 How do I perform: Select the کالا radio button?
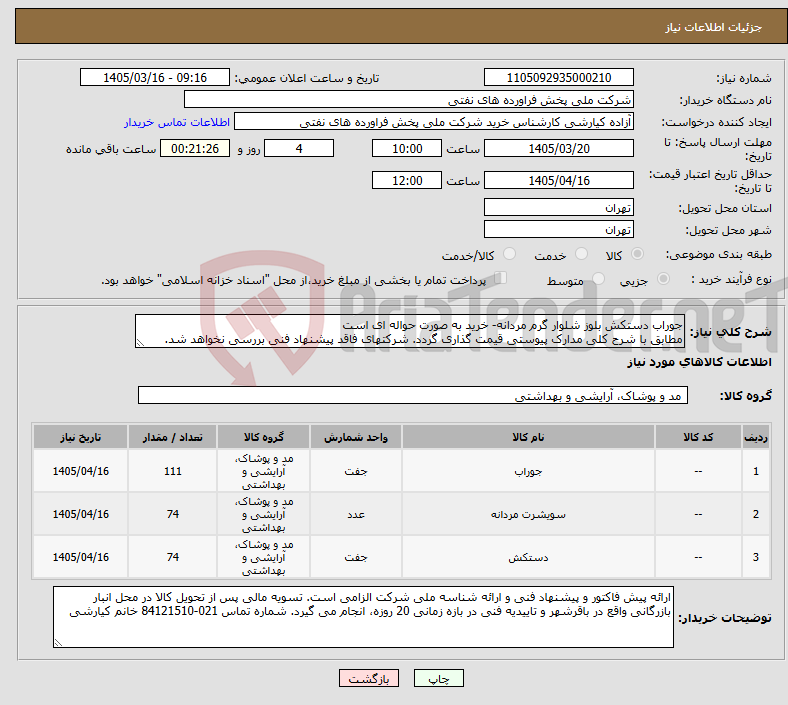637,254
